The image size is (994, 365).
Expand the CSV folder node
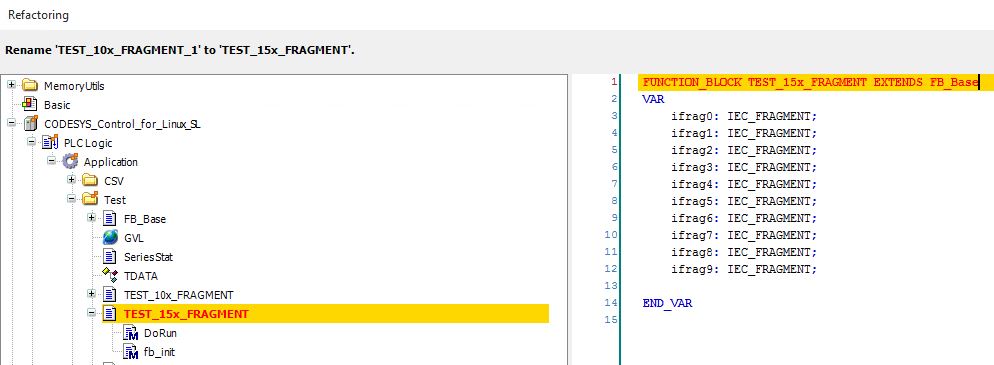(x=72, y=180)
